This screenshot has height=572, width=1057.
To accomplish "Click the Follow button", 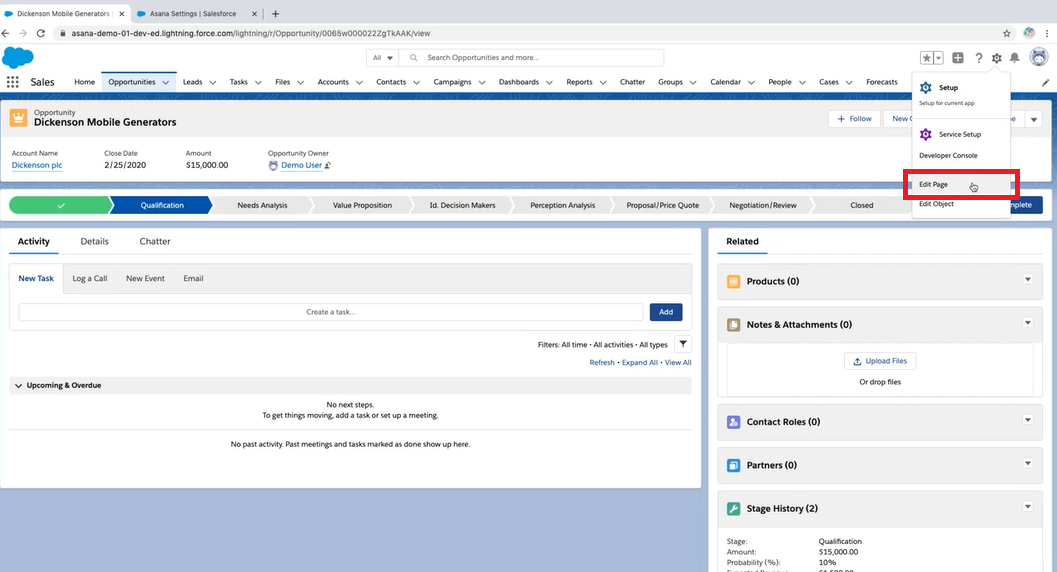I will pos(854,119).
